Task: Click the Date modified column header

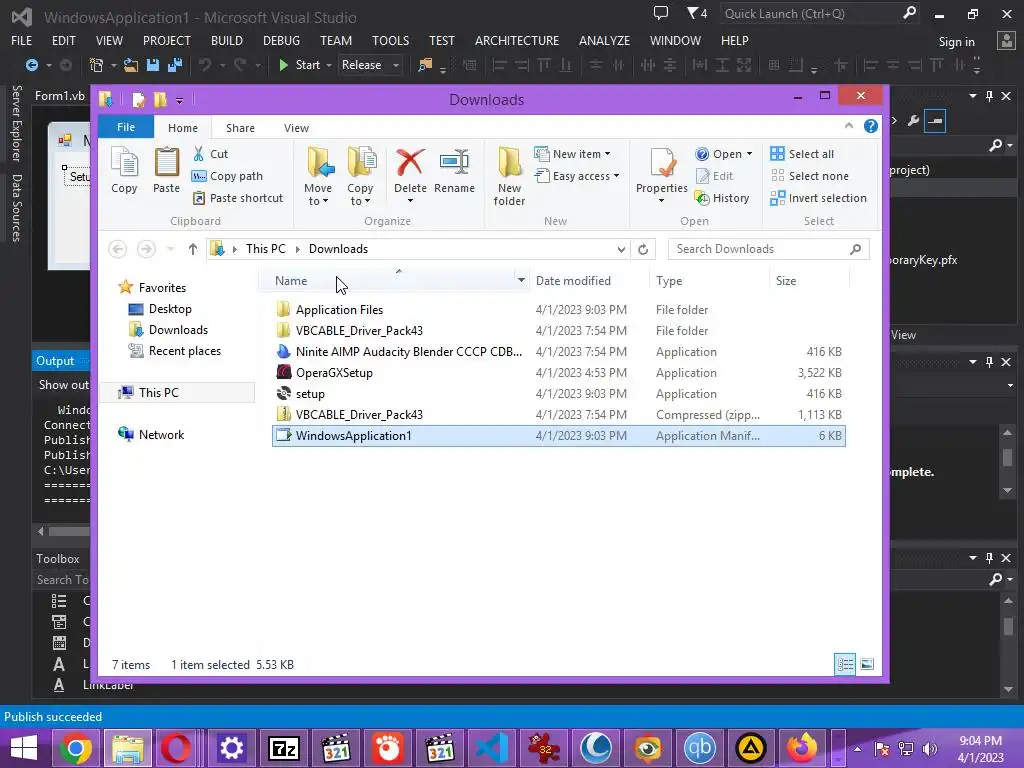Action: [x=573, y=281]
